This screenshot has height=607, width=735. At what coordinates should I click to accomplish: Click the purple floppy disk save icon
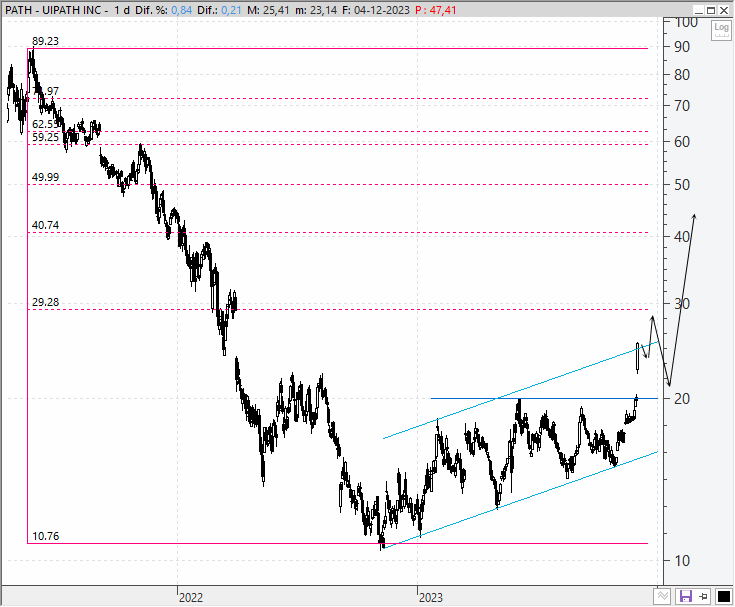tap(686, 596)
